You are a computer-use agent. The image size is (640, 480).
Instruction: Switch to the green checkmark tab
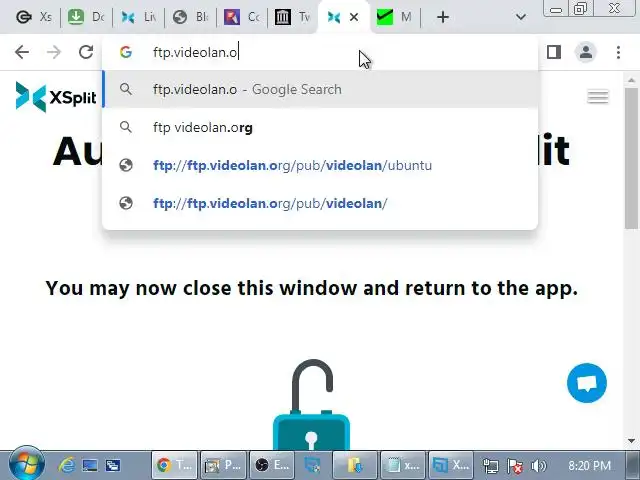(x=394, y=17)
